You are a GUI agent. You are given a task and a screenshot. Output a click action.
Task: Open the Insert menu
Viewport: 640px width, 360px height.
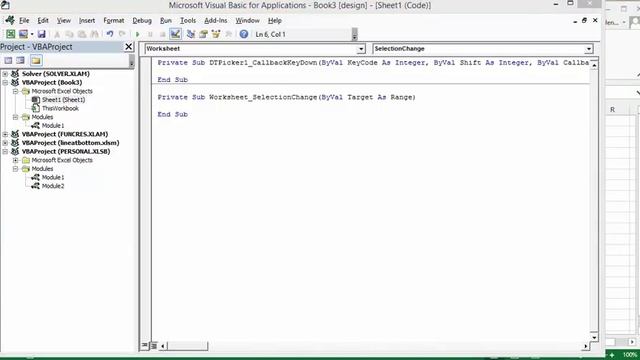click(x=87, y=20)
